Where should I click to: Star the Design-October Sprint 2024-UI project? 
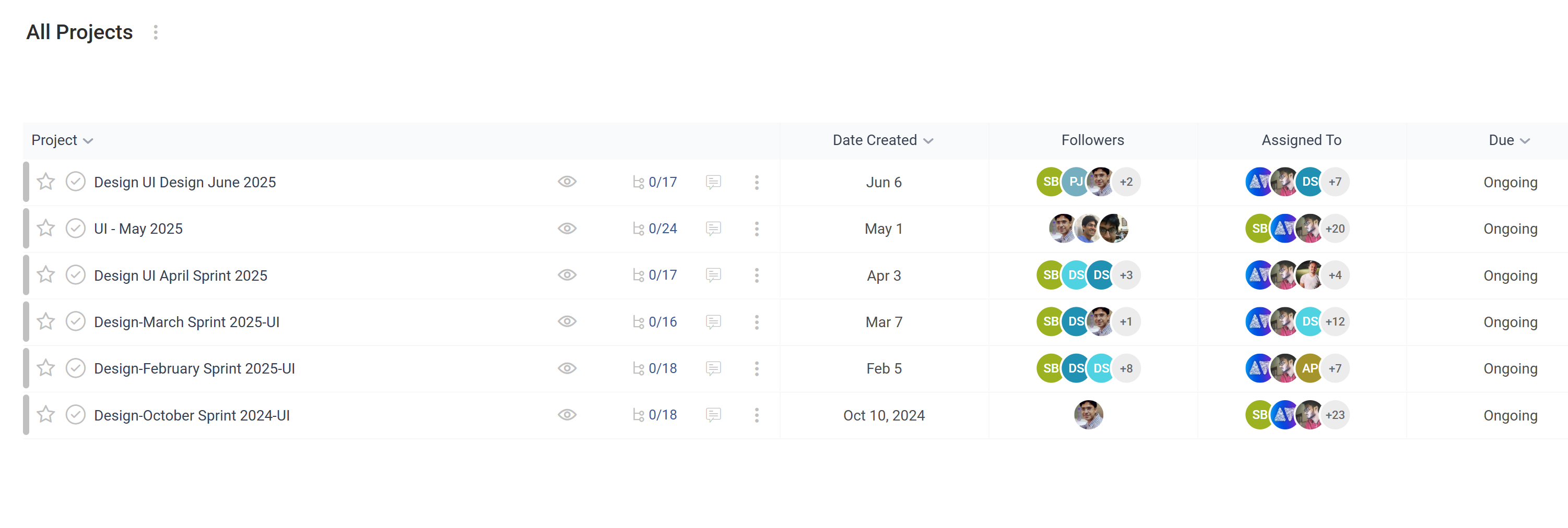point(45,415)
